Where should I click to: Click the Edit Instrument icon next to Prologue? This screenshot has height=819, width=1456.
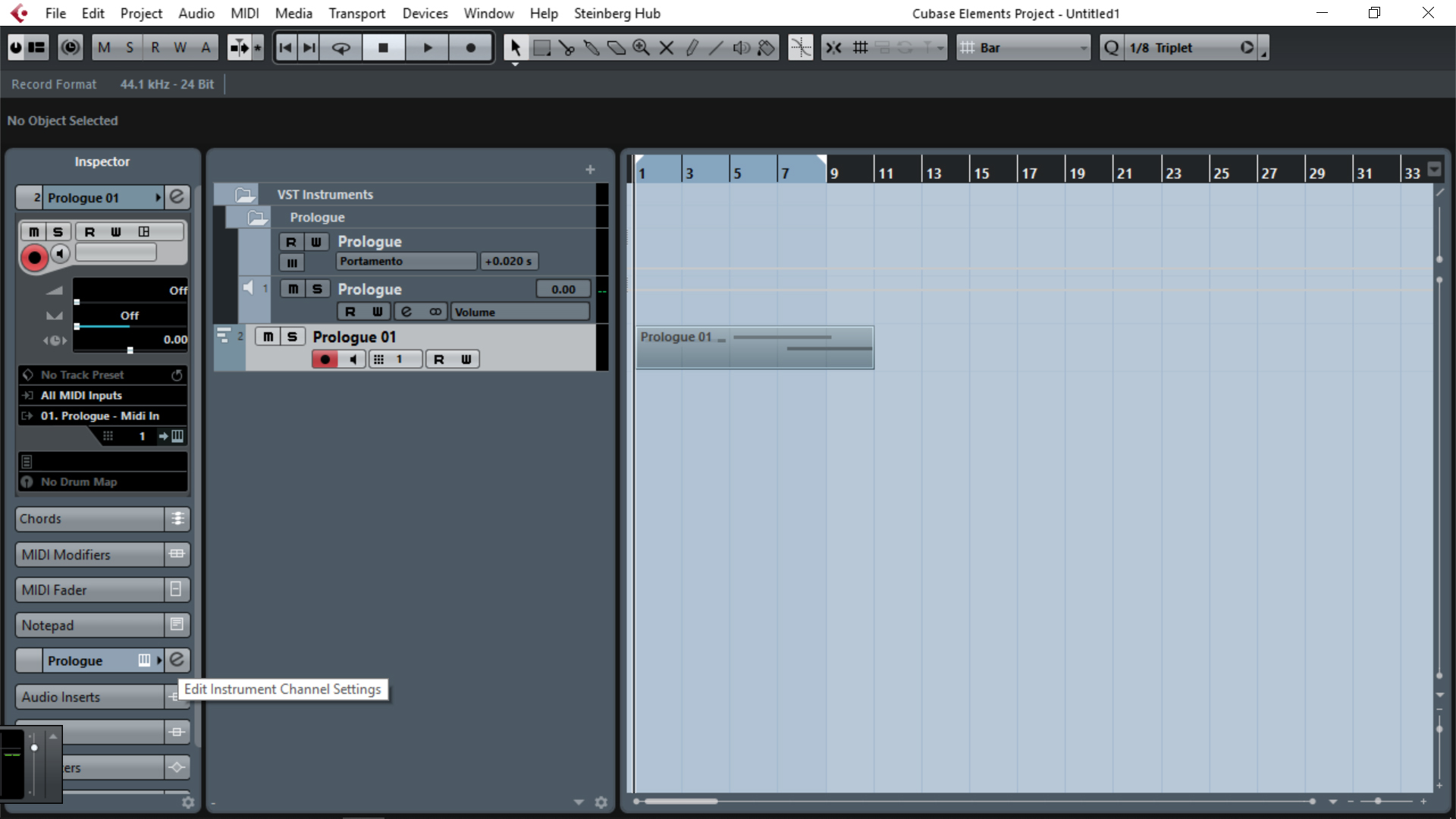177,660
